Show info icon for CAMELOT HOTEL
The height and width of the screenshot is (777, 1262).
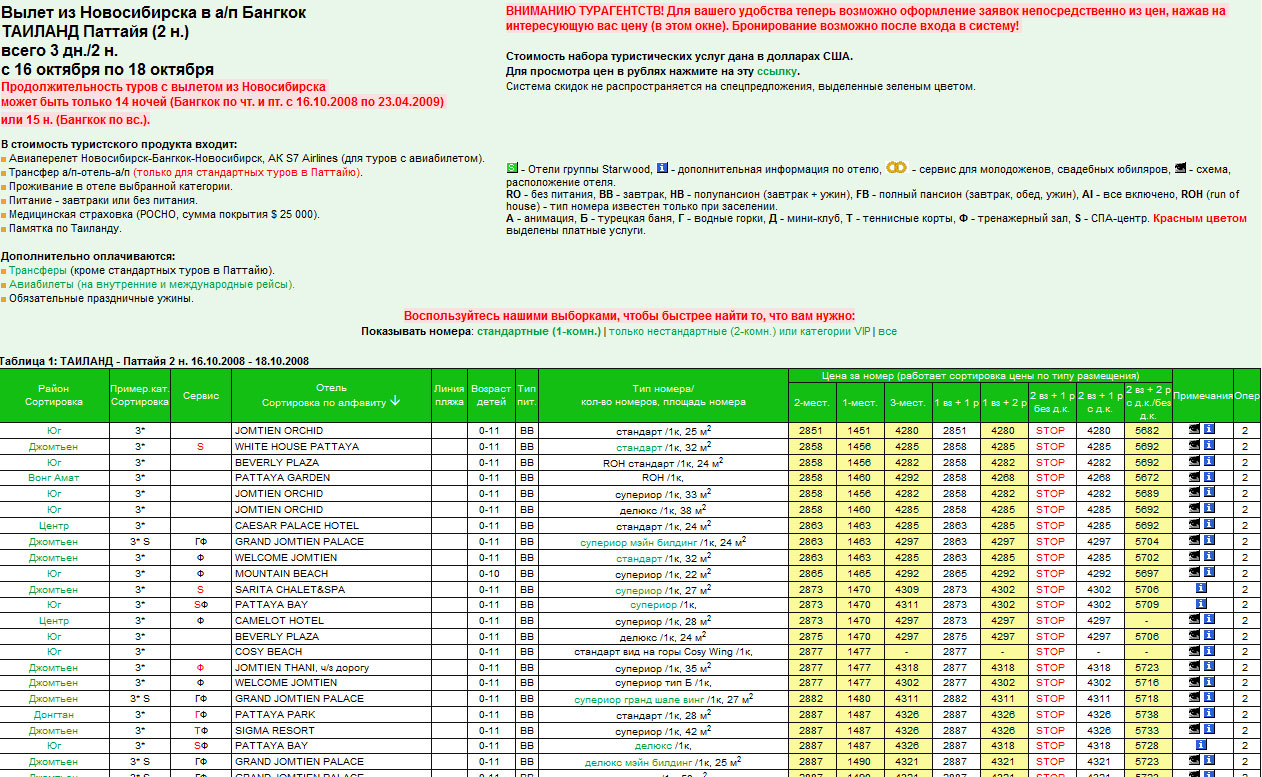click(x=1208, y=620)
